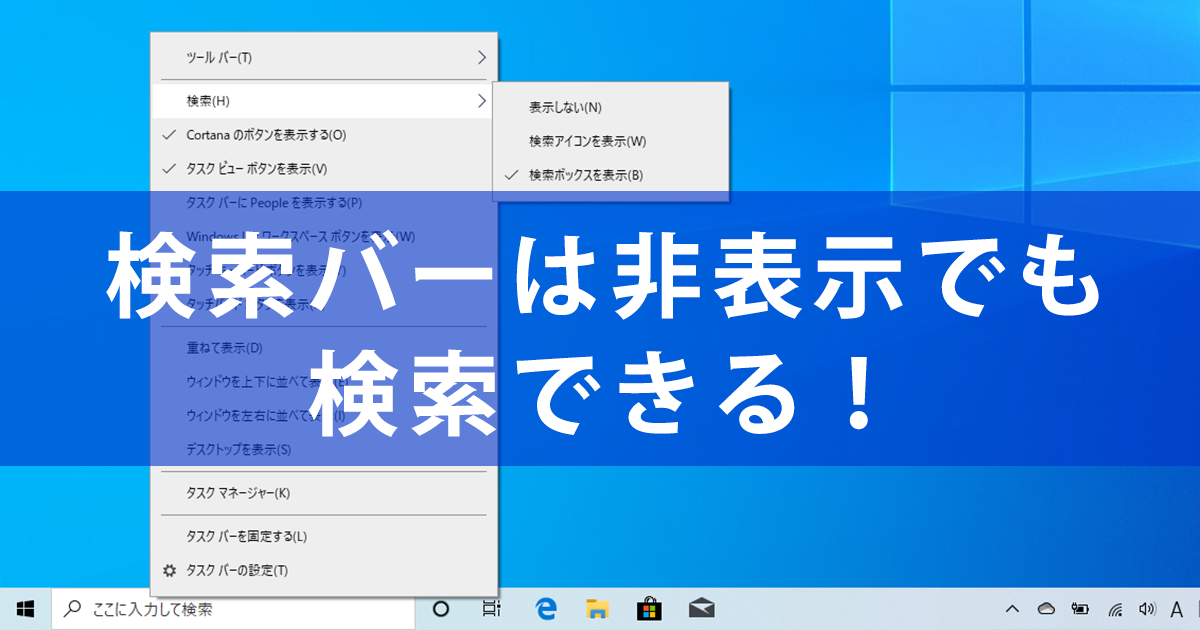Click the Cortana circle icon on taskbar
The height and width of the screenshot is (630, 1200).
440,608
